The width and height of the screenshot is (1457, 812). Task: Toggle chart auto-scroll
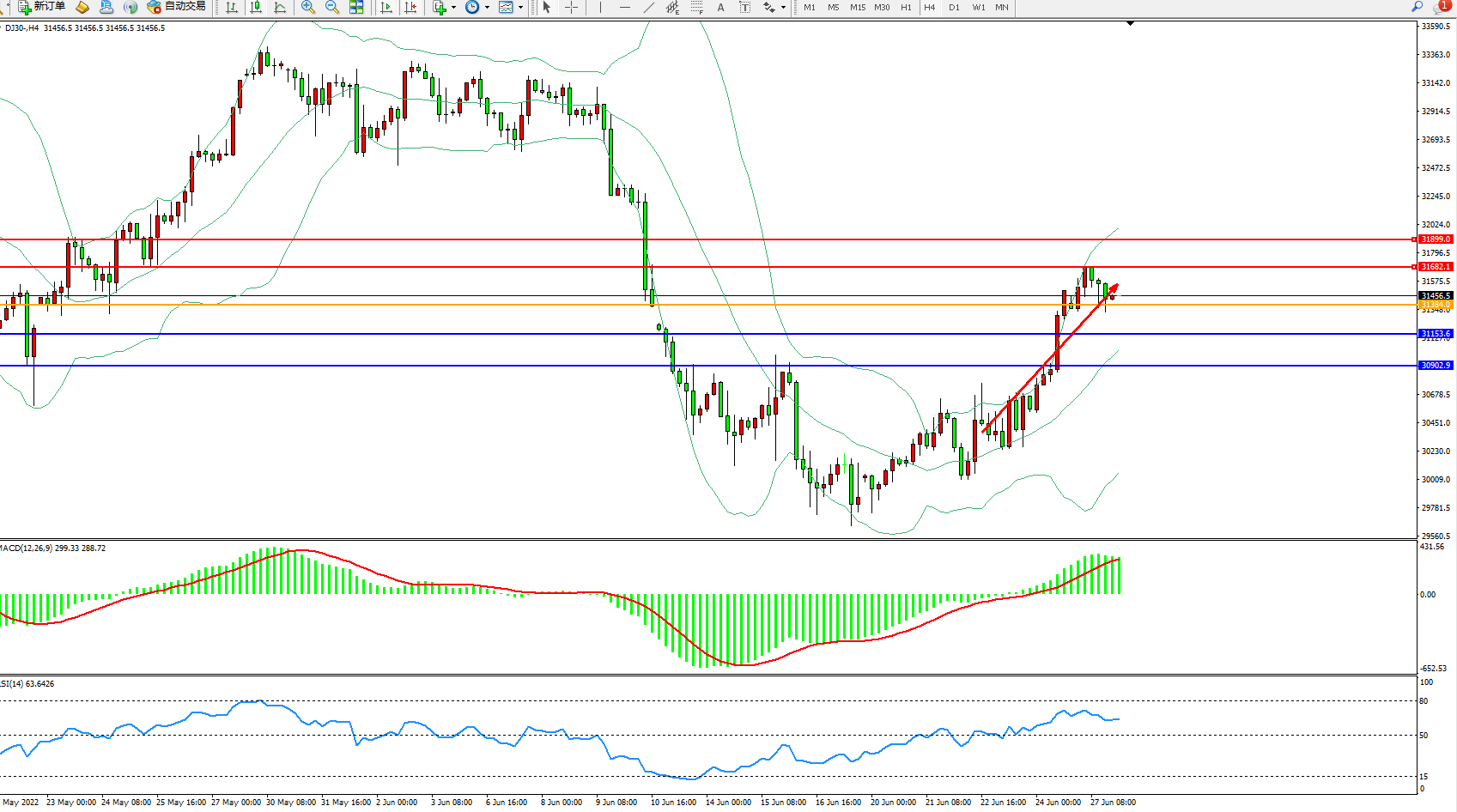pyautogui.click(x=386, y=7)
